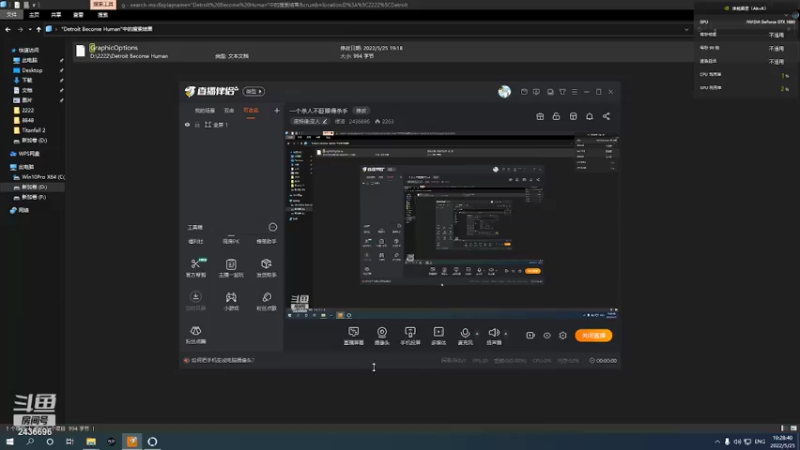Click the pin beside 下载 in Explorer sidebar
800x450 pixels.
click(61, 80)
